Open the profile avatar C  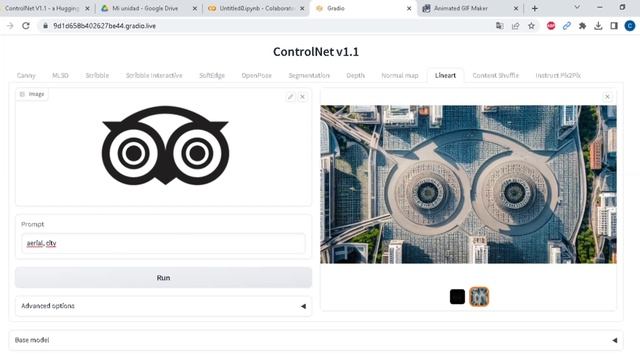tap(630, 26)
